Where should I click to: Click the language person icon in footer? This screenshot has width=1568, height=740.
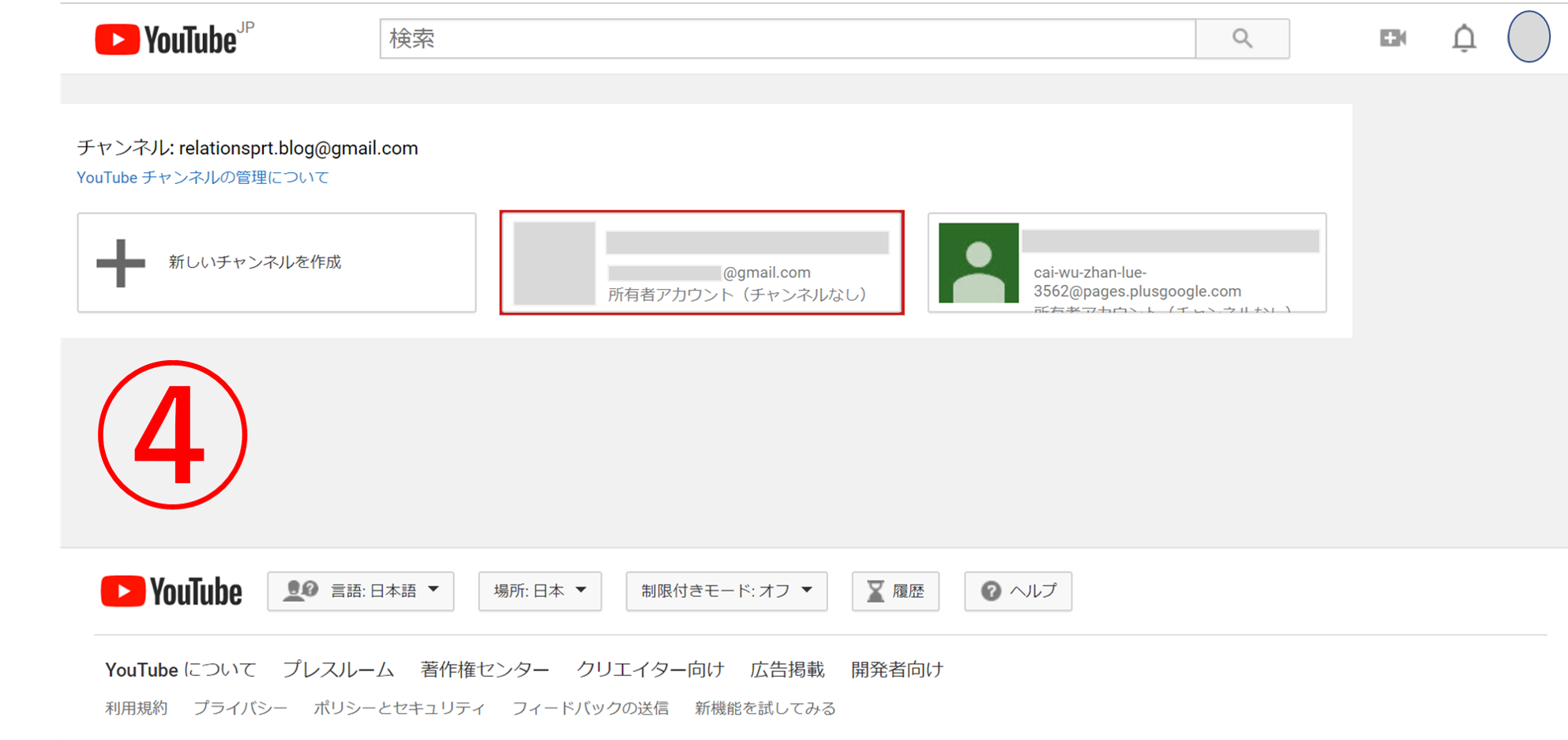click(x=300, y=591)
